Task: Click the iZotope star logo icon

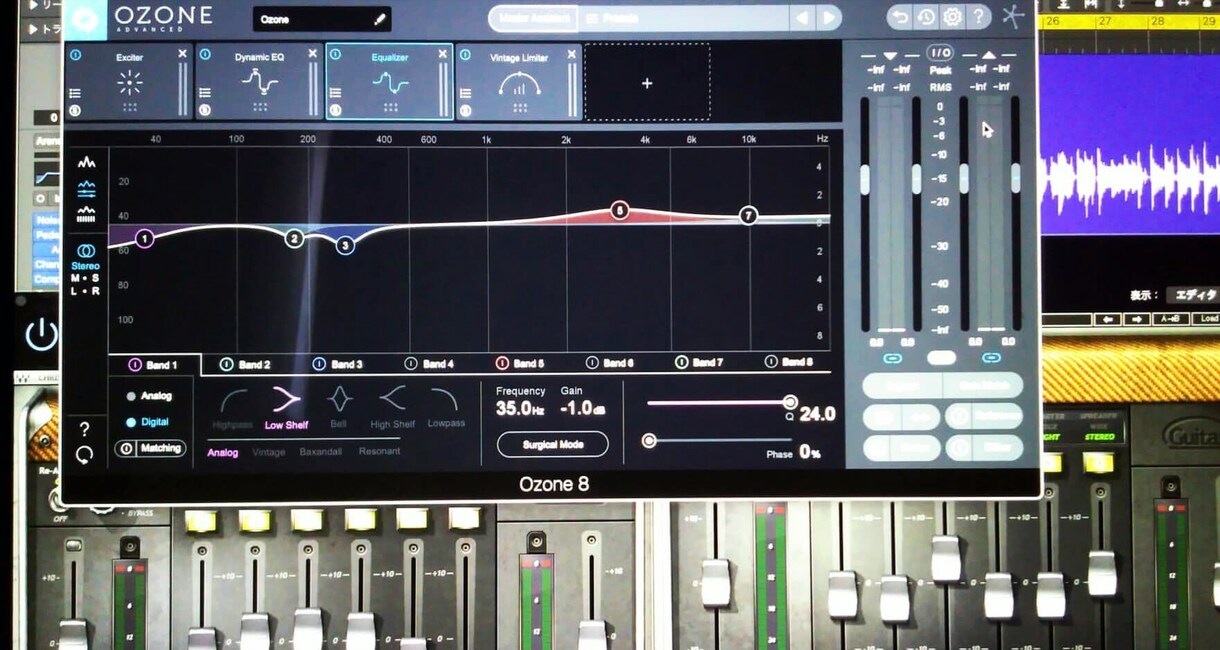Action: coord(1014,17)
